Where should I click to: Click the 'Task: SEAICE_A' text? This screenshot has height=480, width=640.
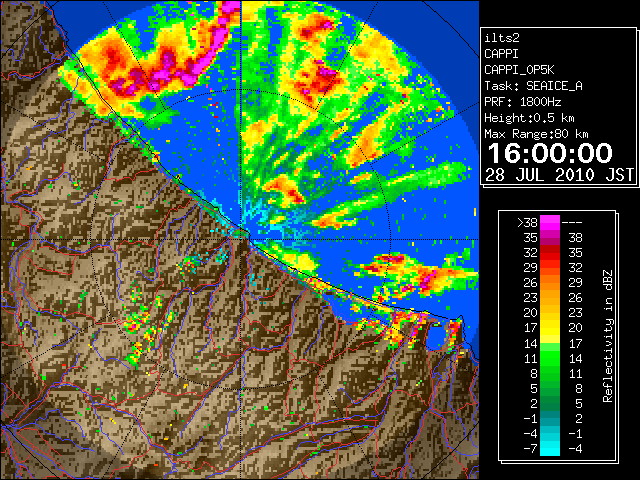[533, 86]
